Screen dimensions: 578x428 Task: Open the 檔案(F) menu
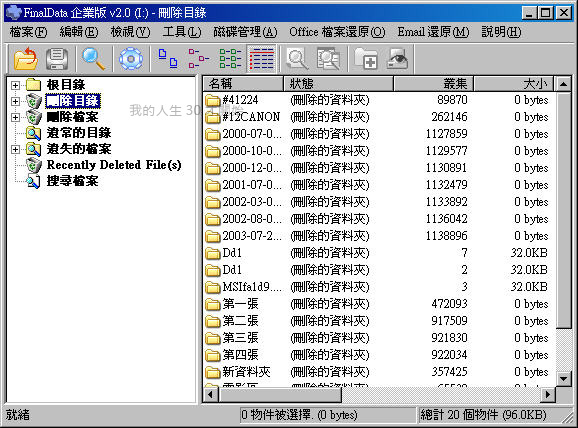[28, 32]
